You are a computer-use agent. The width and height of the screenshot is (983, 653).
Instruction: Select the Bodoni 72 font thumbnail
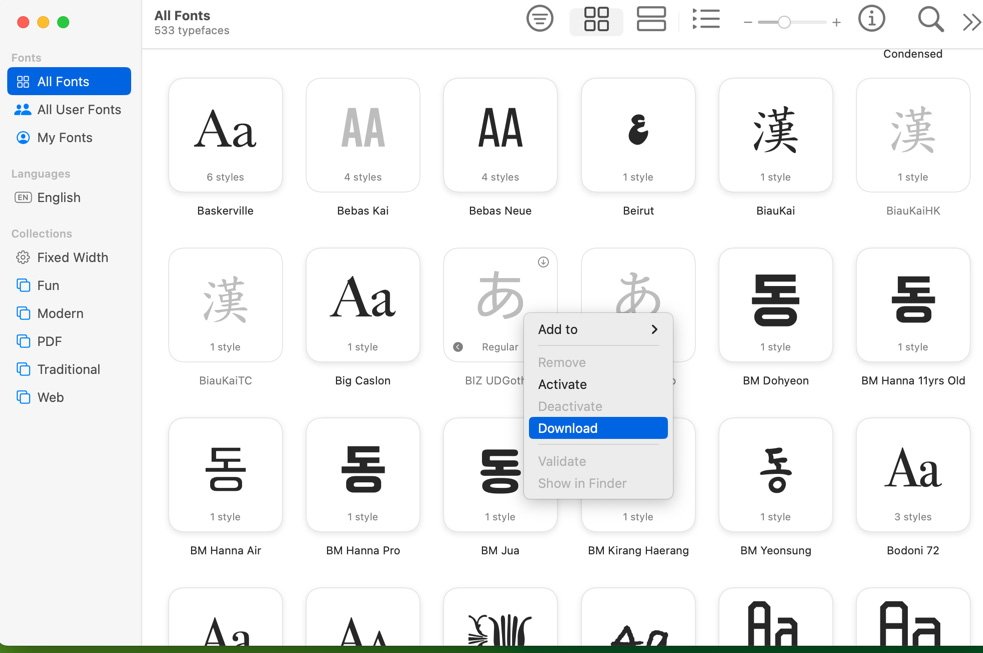pyautogui.click(x=912, y=475)
